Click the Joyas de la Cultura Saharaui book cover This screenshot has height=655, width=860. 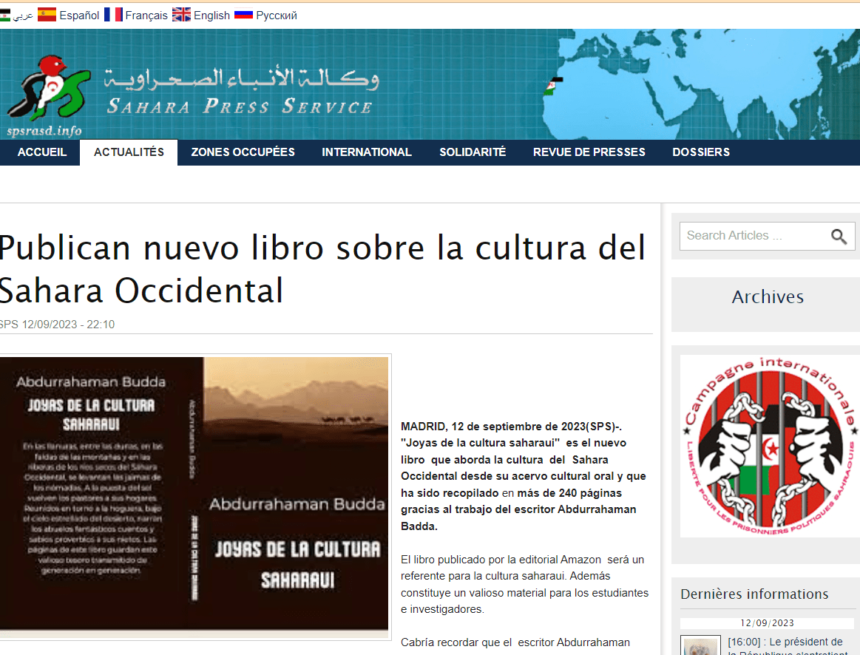click(x=193, y=497)
